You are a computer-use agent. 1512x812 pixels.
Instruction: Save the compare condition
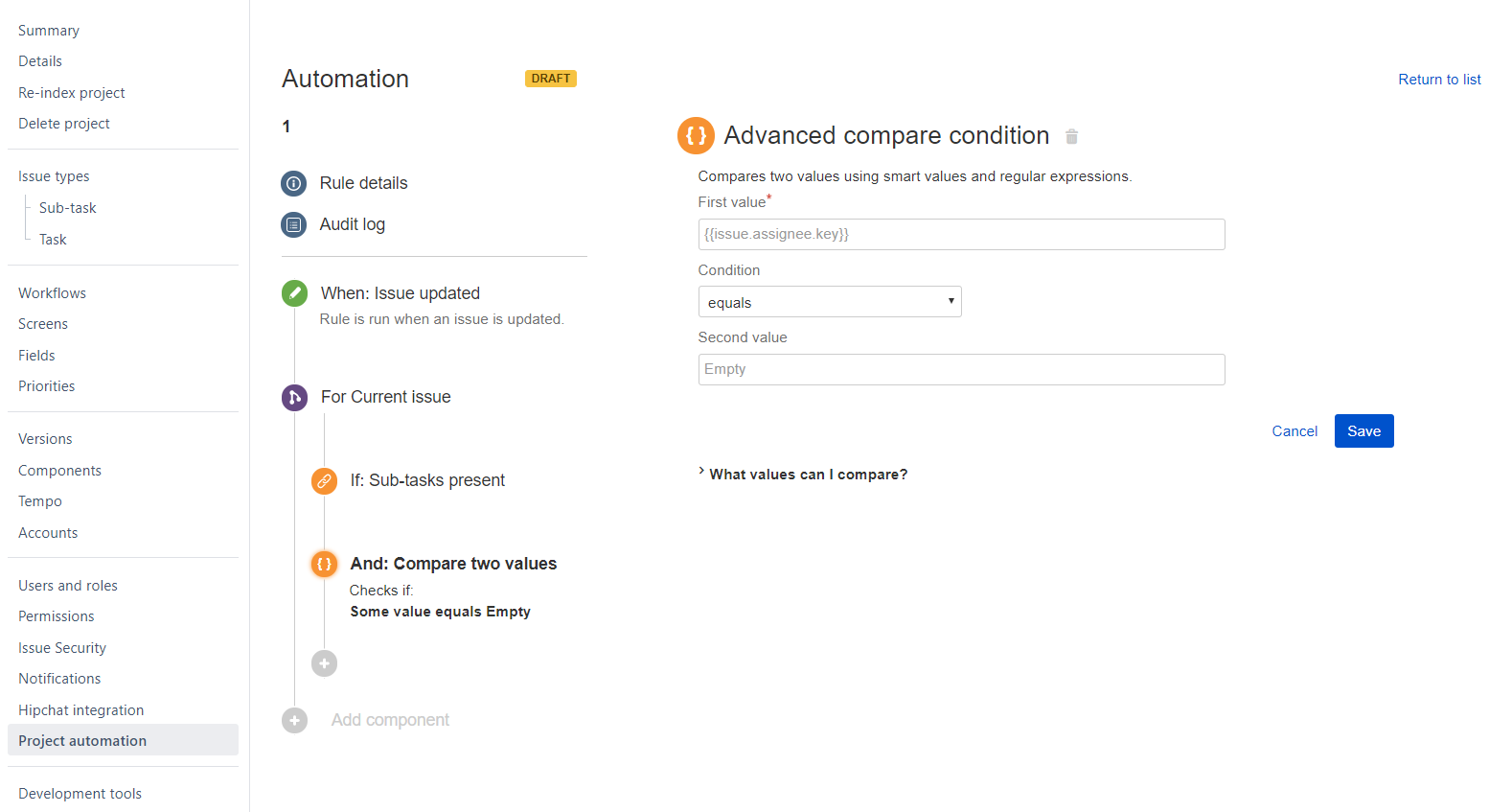tap(1363, 431)
